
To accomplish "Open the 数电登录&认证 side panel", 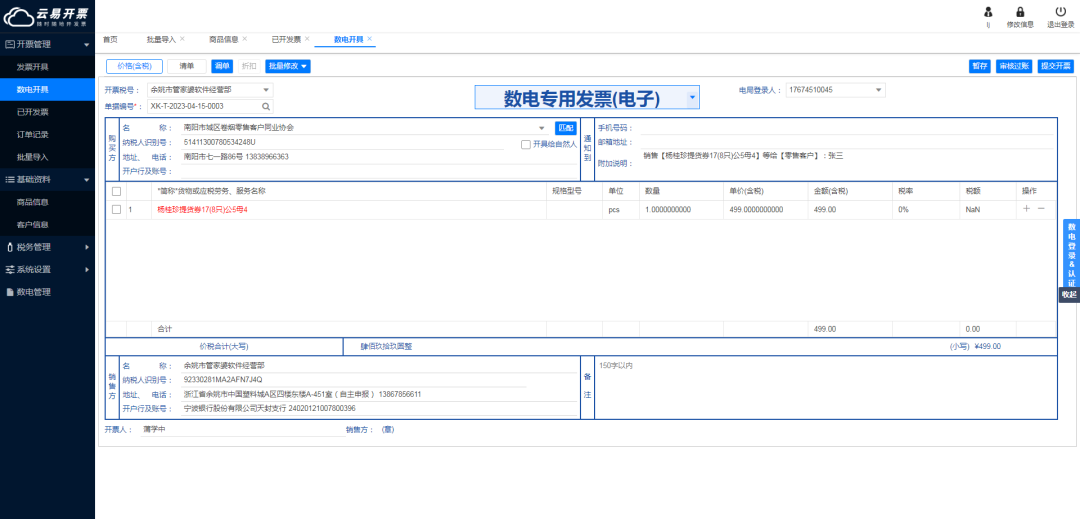I will click(1071, 254).
